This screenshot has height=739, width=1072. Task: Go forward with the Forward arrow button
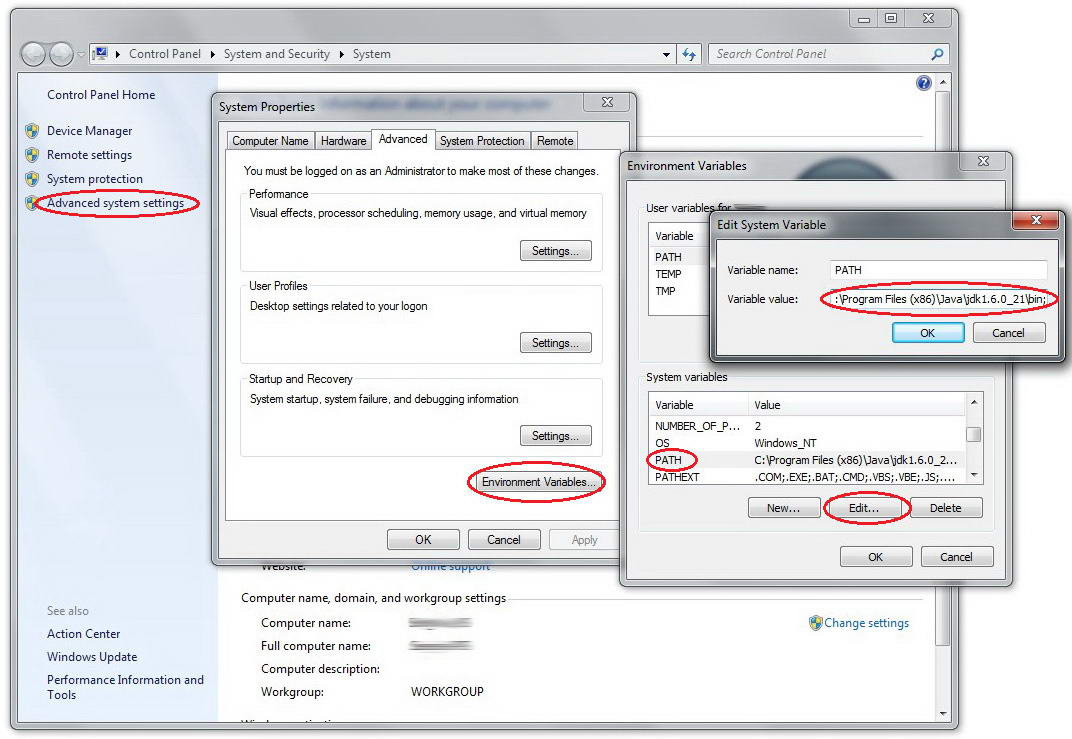pos(62,54)
